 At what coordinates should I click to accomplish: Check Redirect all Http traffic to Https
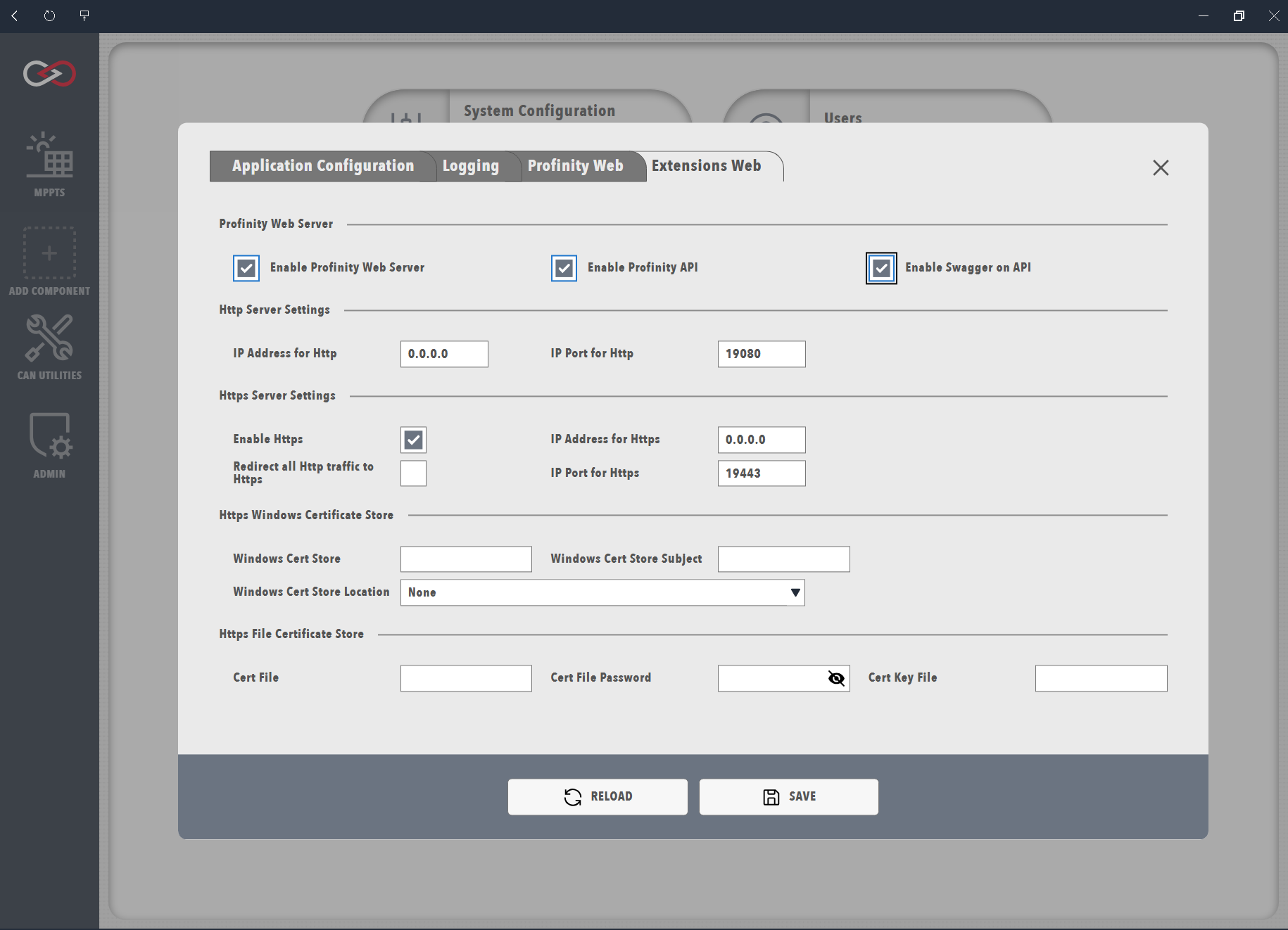[x=413, y=473]
